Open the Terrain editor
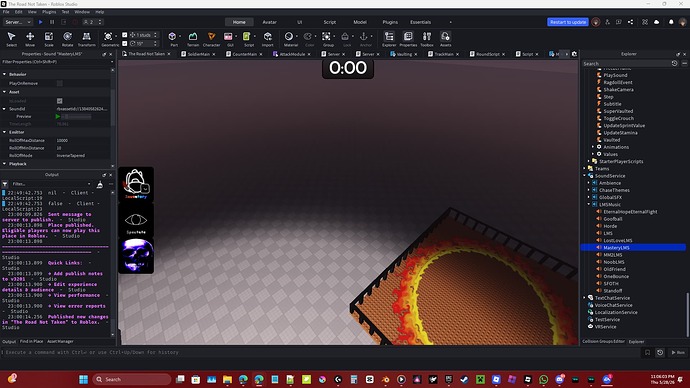 tap(193, 39)
